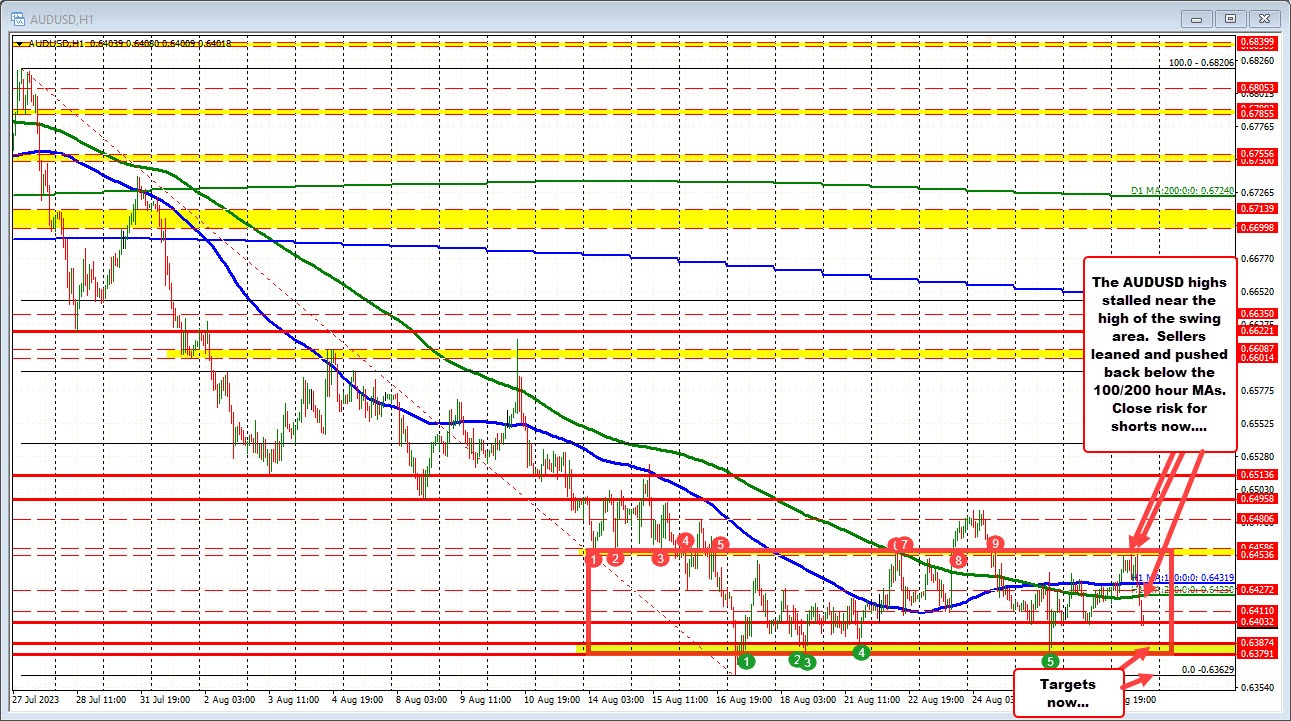This screenshot has height=721, width=1291.
Task: Click the 0.68399 price label on the right axis
Action: [1255, 43]
